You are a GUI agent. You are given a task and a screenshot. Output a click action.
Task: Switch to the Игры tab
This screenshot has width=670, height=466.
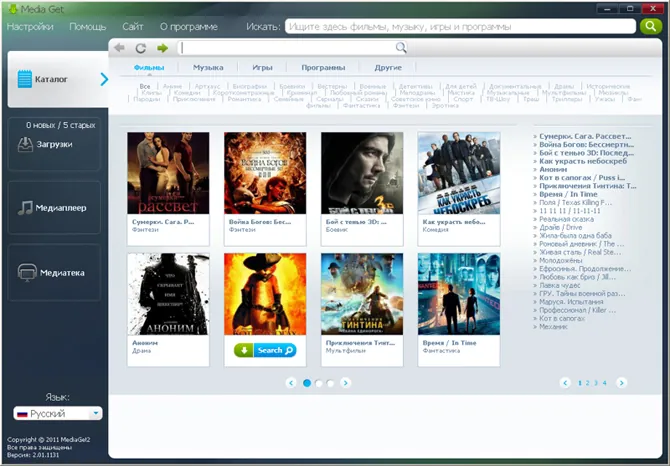pos(262,67)
